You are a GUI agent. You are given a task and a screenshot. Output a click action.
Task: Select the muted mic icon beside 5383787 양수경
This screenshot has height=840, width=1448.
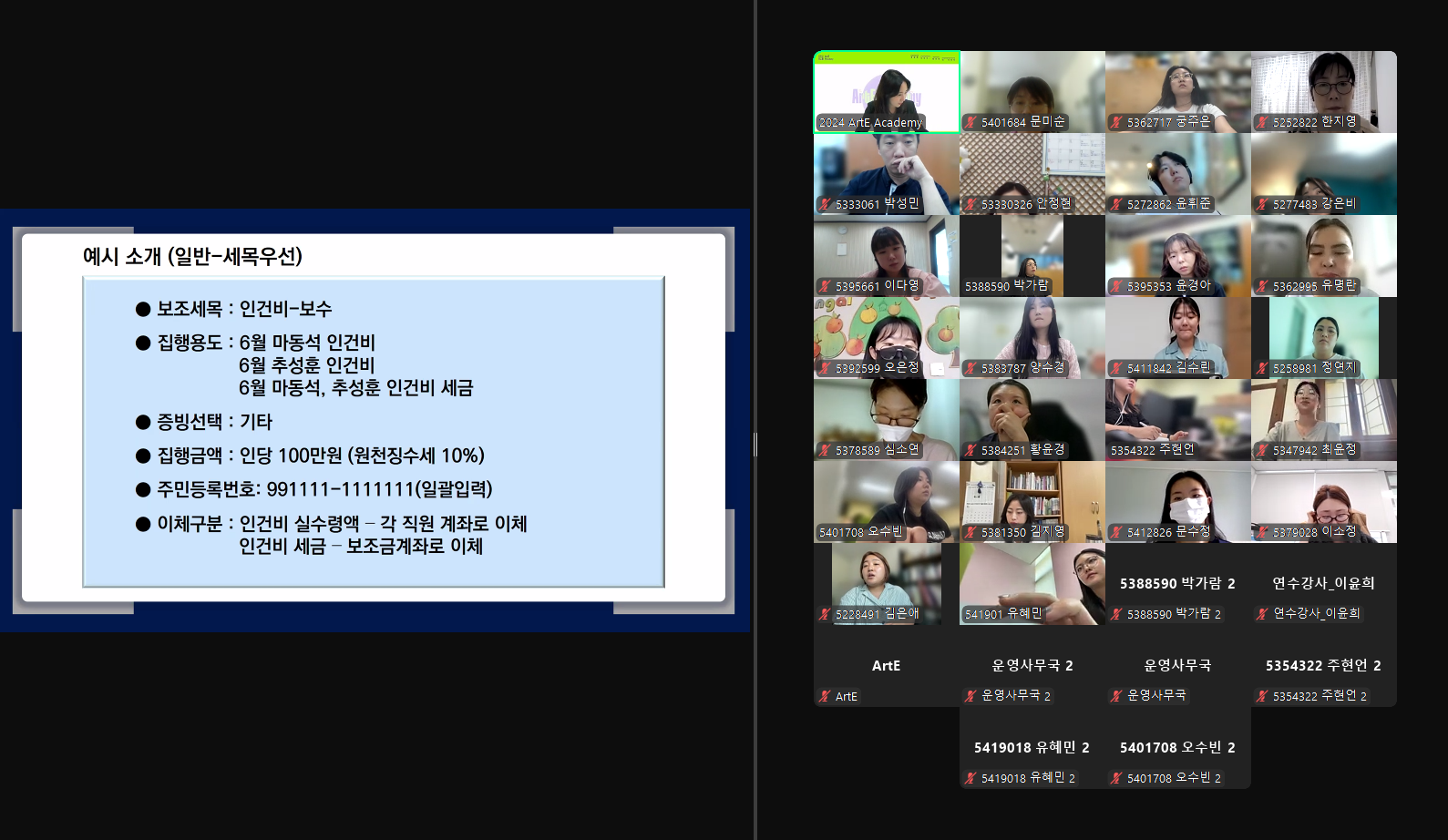pyautogui.click(x=971, y=368)
